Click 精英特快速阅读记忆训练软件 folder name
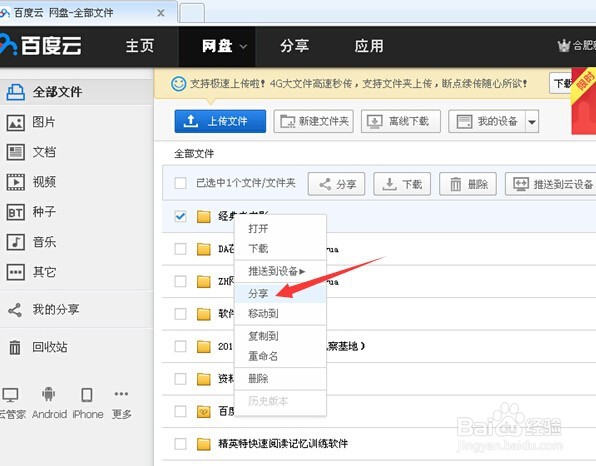Image resolution: width=596 pixels, height=466 pixels. click(283, 444)
